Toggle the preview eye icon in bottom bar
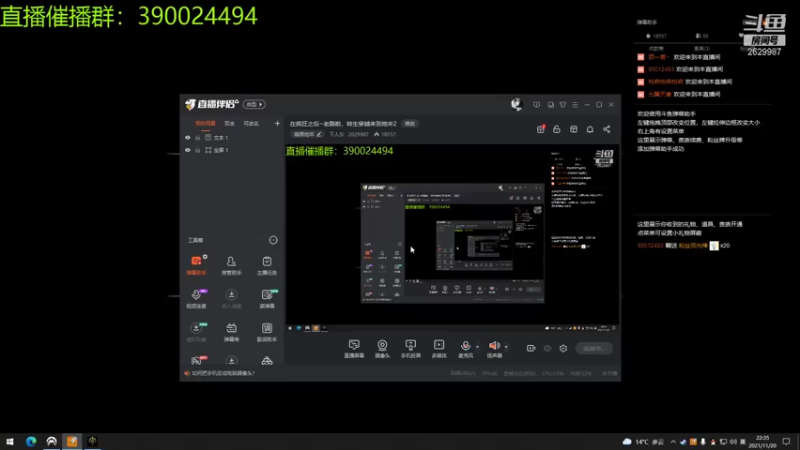 point(547,348)
